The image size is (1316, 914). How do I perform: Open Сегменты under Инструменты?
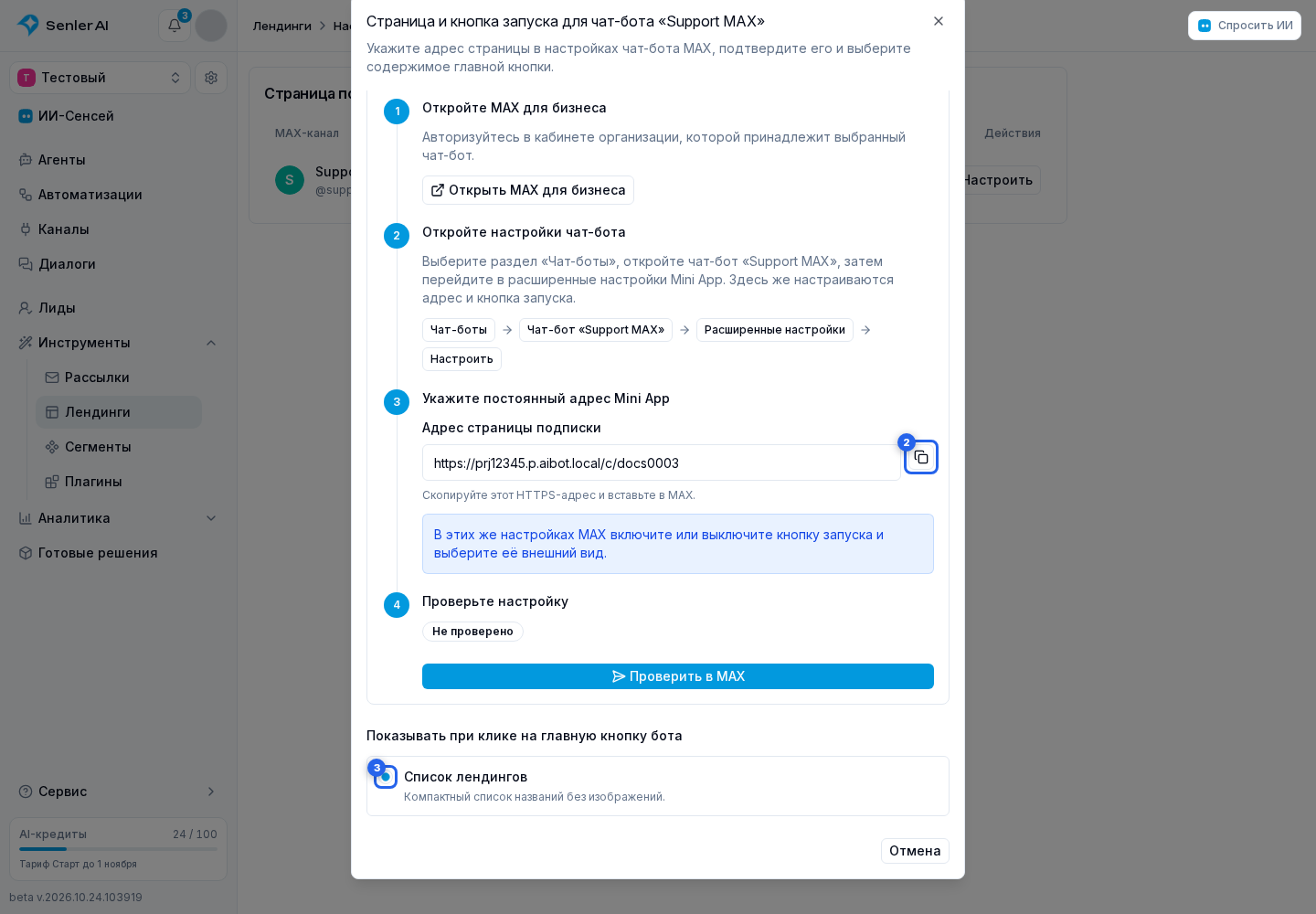(119, 447)
